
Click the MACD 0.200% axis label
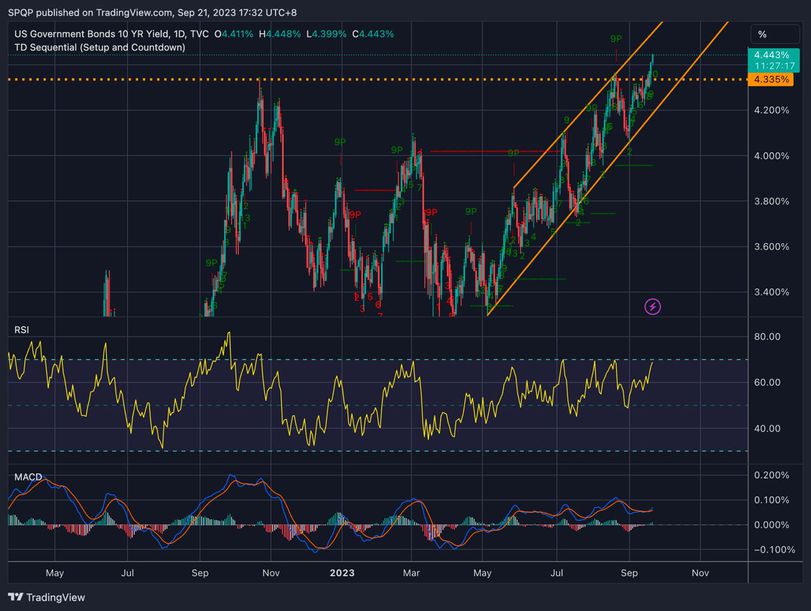[x=771, y=475]
